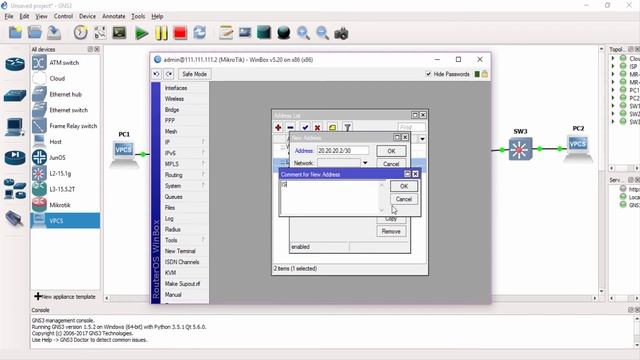
Task: Click the Draw ellipse icon
Action: 283,33
